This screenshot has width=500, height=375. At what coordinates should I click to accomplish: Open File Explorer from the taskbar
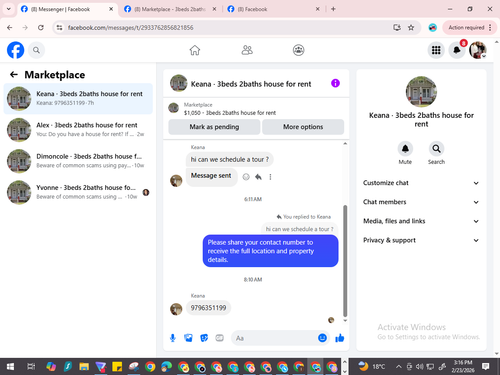[x=84, y=367]
